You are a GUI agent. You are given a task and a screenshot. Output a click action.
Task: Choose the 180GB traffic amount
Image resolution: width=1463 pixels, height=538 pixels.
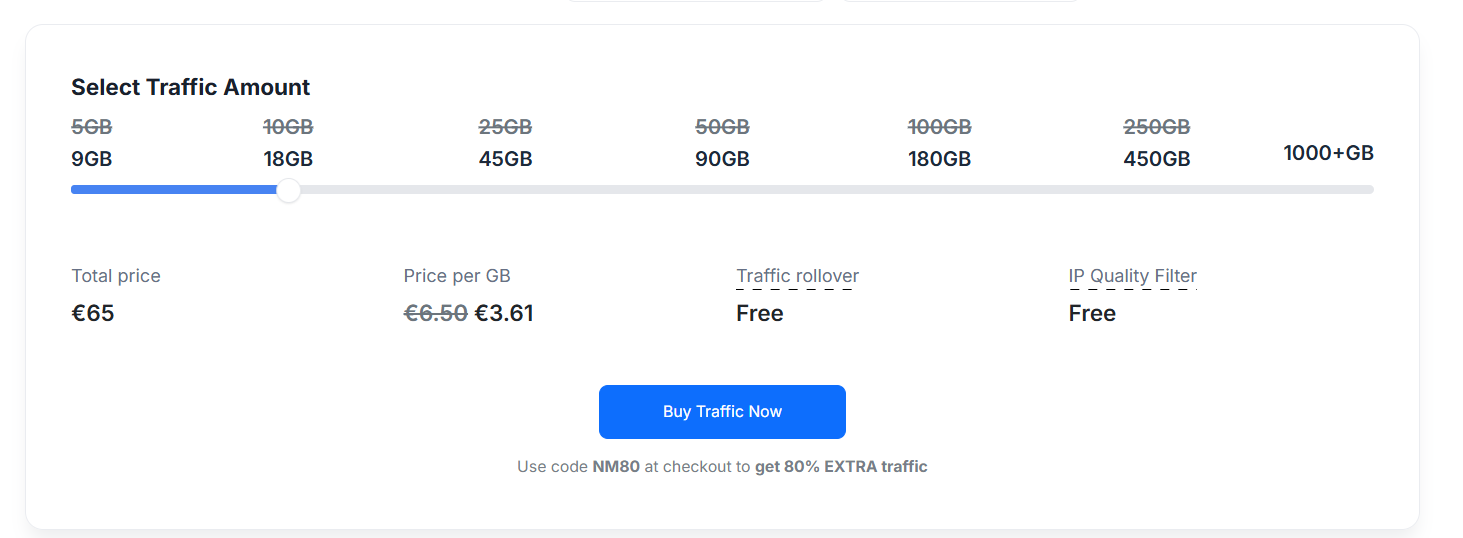pos(939,159)
